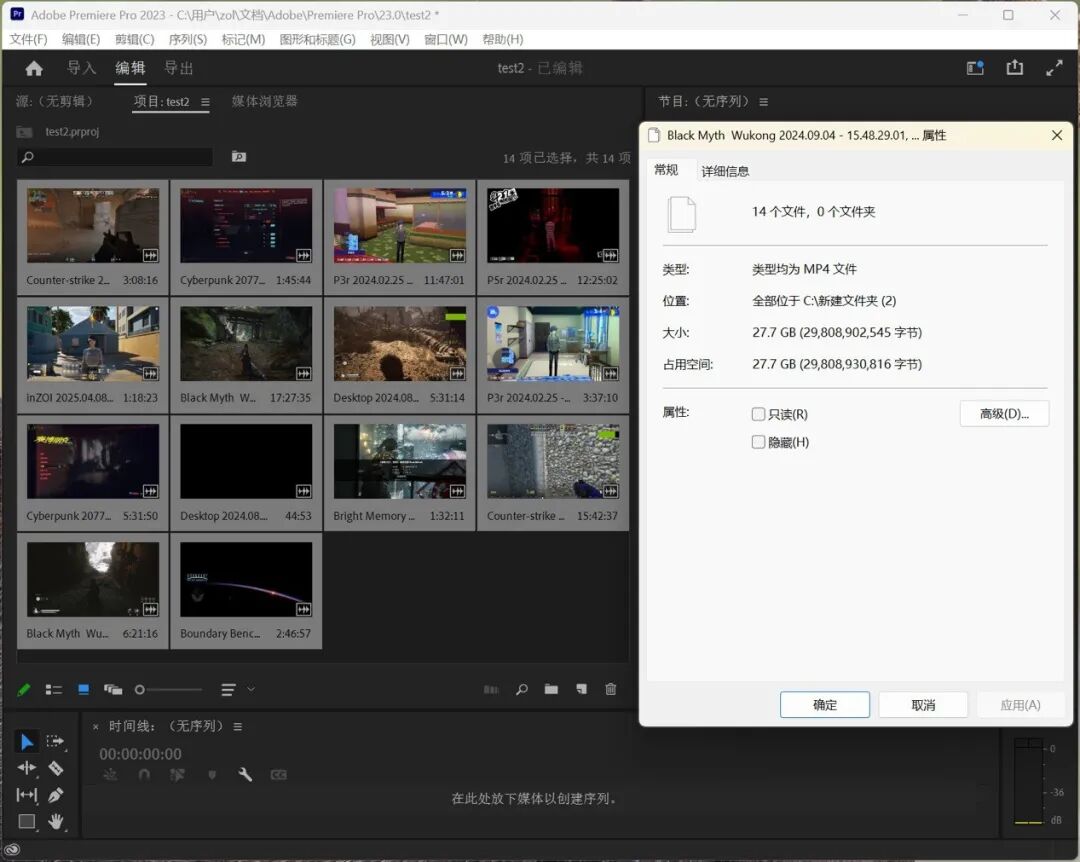This screenshot has width=1080, height=862.
Task: Open the 图形和标题(G) menu
Action: click(x=318, y=39)
